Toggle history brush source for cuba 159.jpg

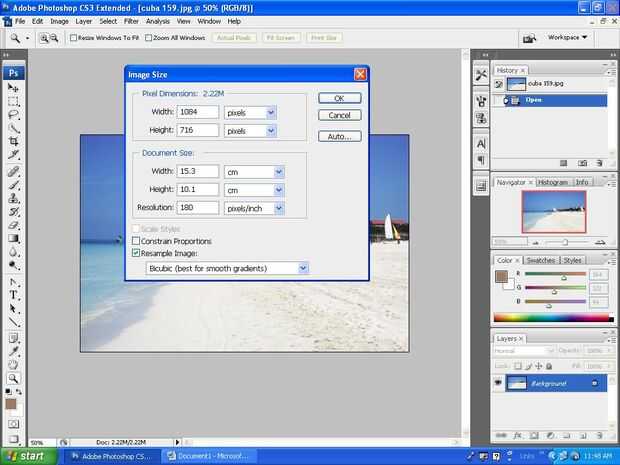tap(499, 84)
